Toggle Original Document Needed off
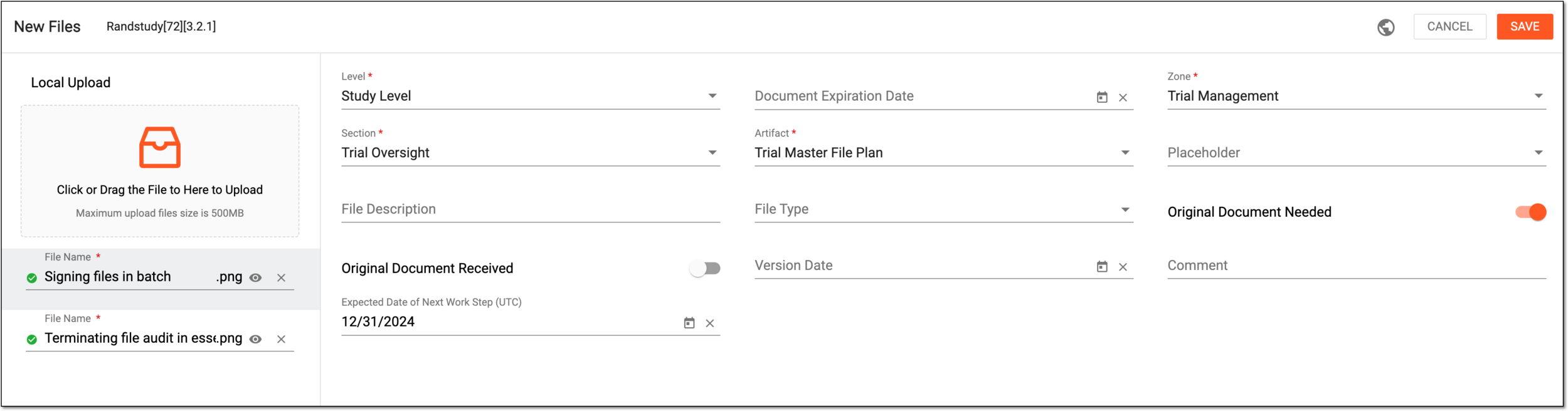 click(1531, 212)
